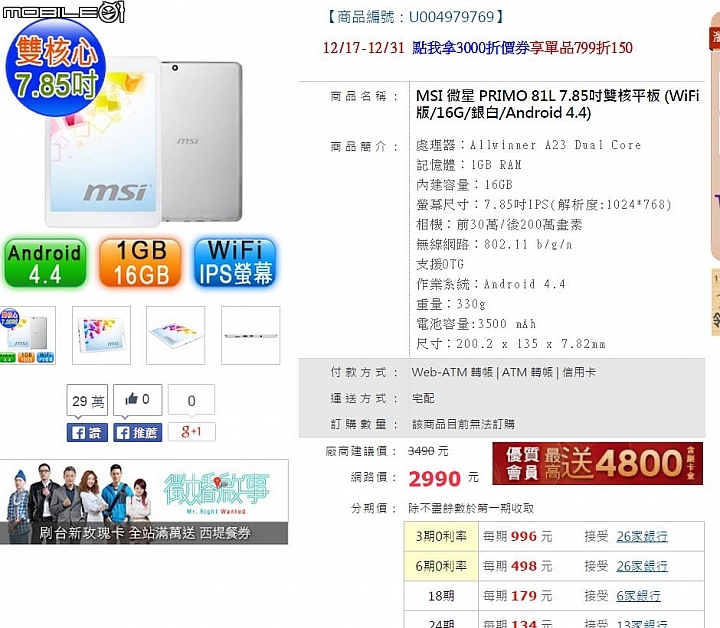Viewport: 720px width, 628px height.
Task: Click the 1GB 16GB orange badge
Action: pyautogui.click(x=140, y=263)
